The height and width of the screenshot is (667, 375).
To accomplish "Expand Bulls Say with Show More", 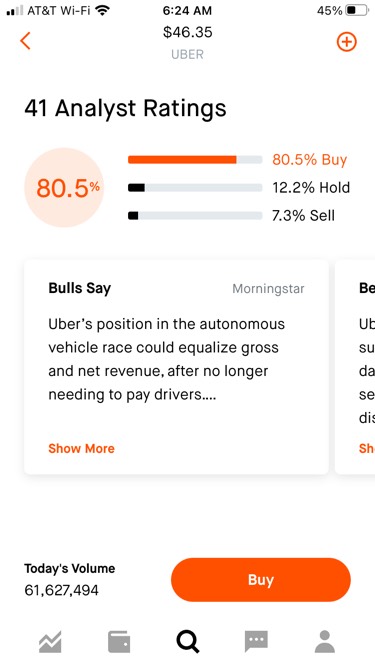I will point(81,448).
